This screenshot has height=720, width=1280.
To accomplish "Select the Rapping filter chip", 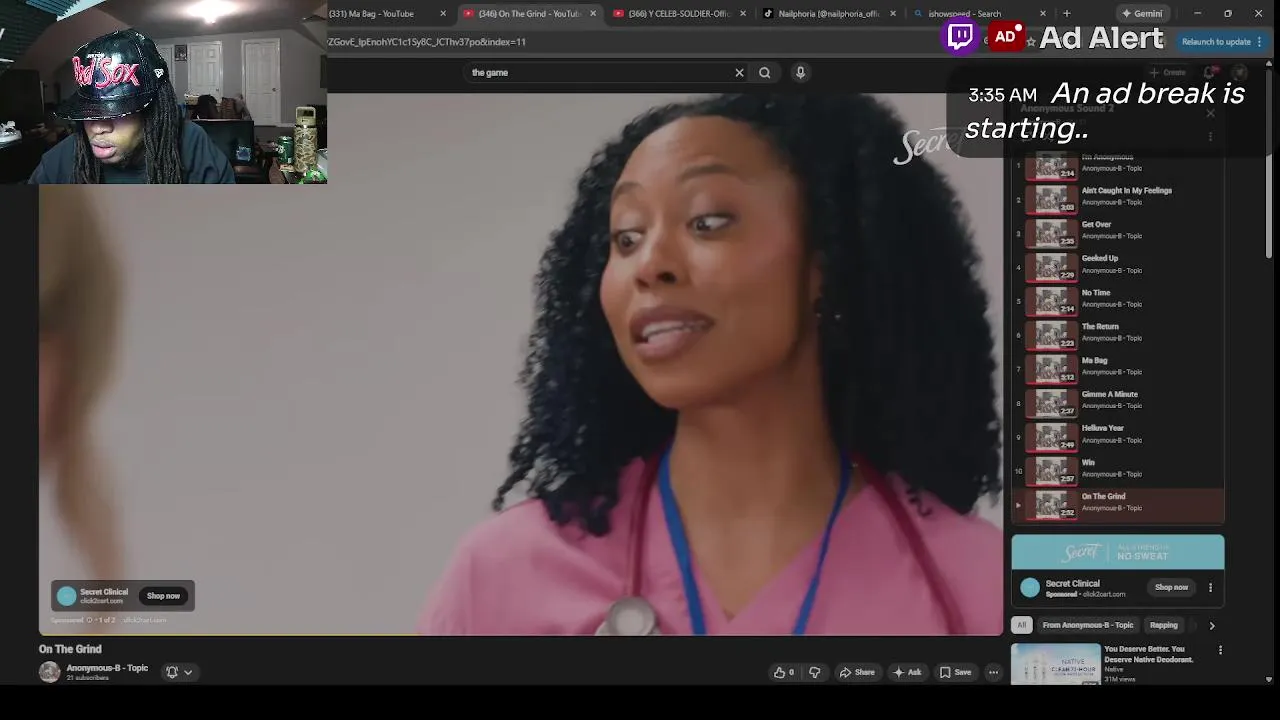I will coord(1163,625).
